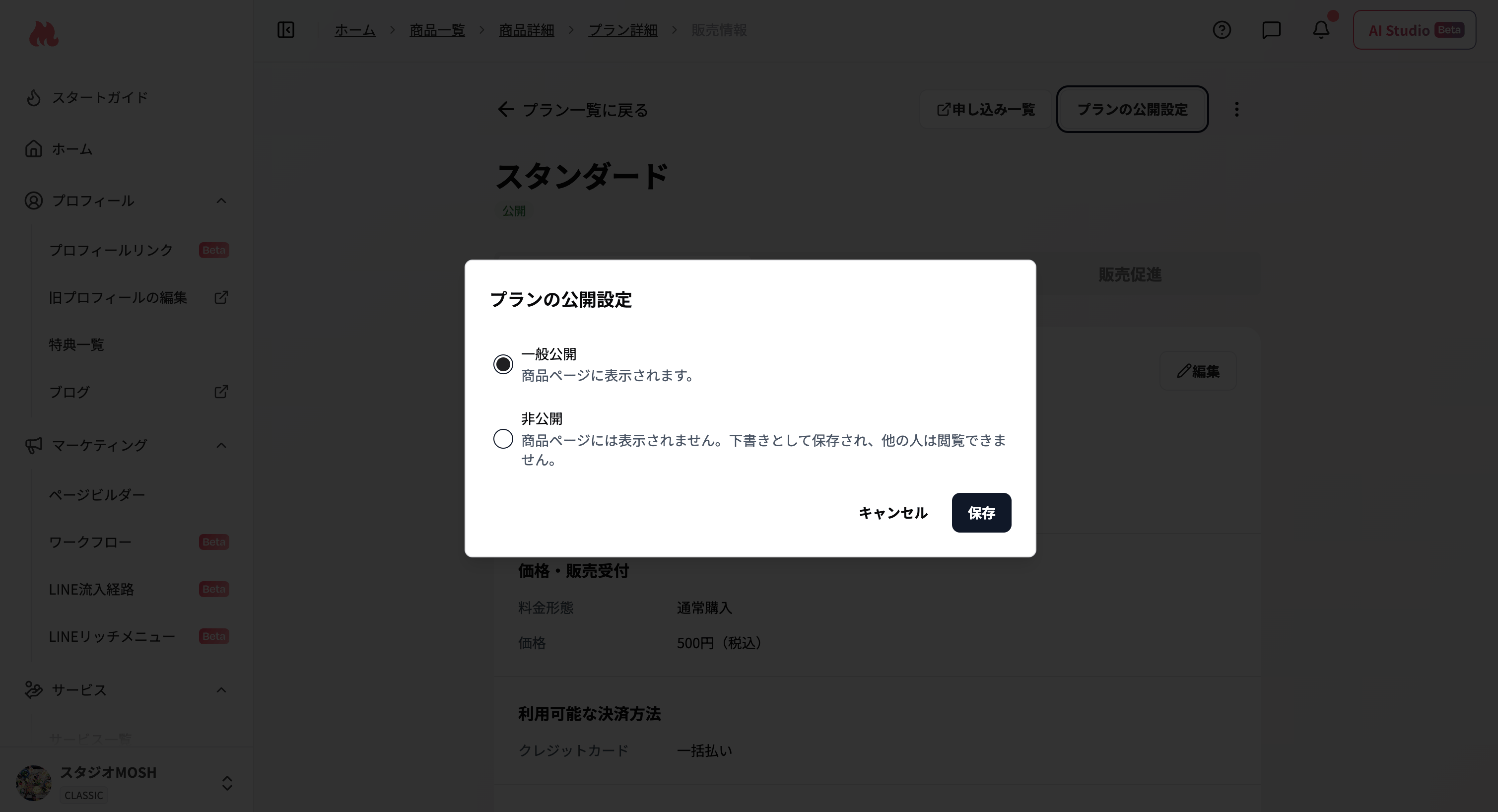
Task: Open notifications bell icon
Action: 1321,30
